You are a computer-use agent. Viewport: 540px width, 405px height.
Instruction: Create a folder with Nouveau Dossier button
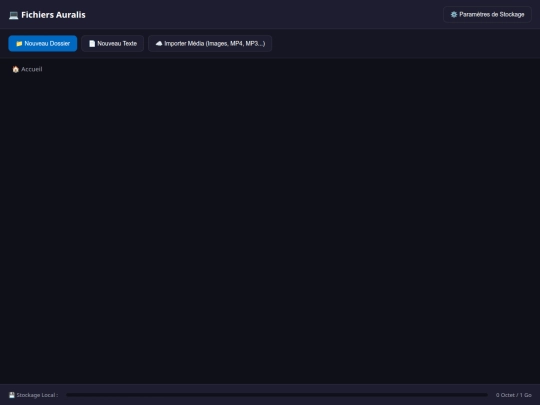pos(43,43)
